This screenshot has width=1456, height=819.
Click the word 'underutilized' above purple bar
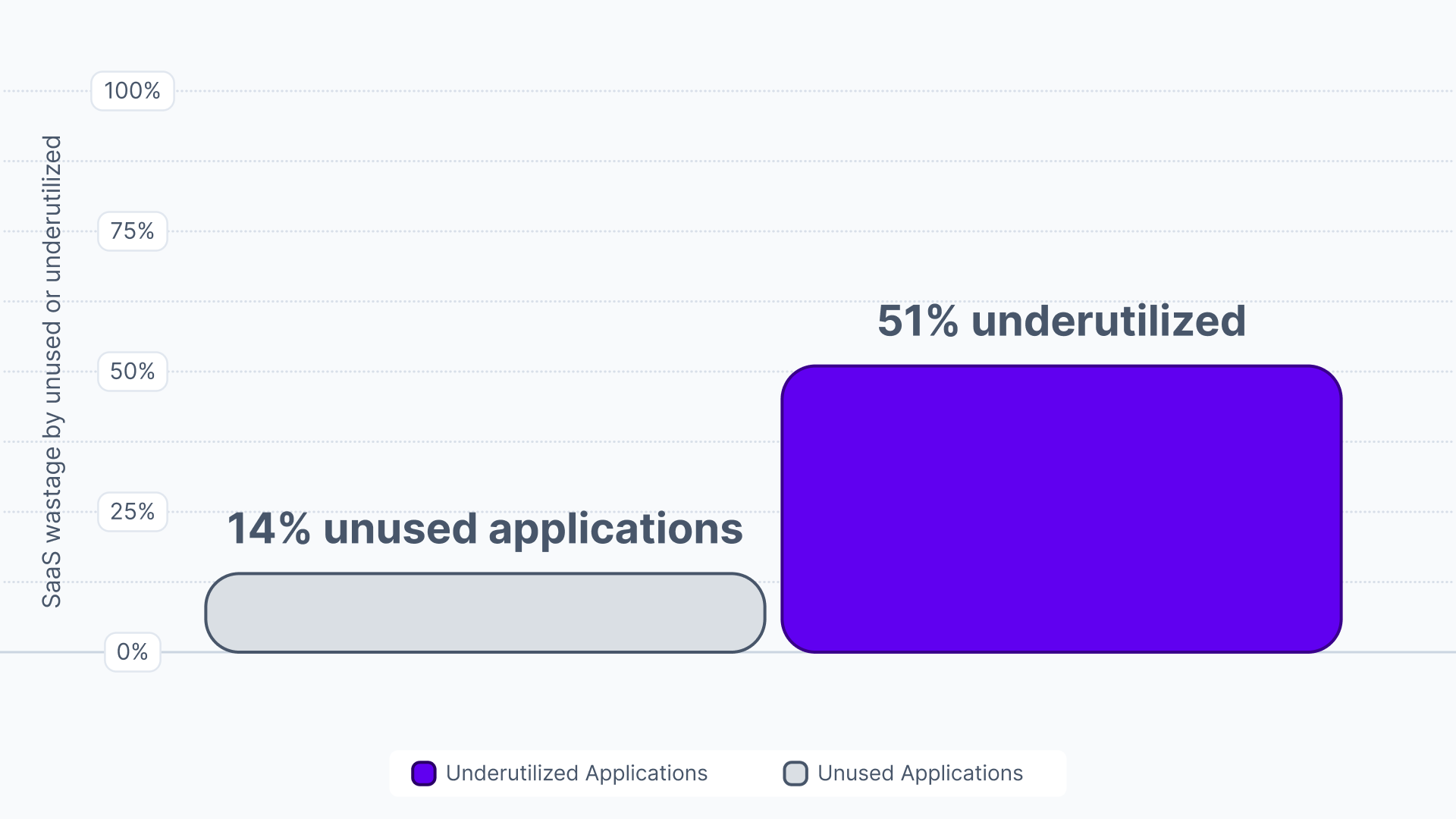point(1109,321)
